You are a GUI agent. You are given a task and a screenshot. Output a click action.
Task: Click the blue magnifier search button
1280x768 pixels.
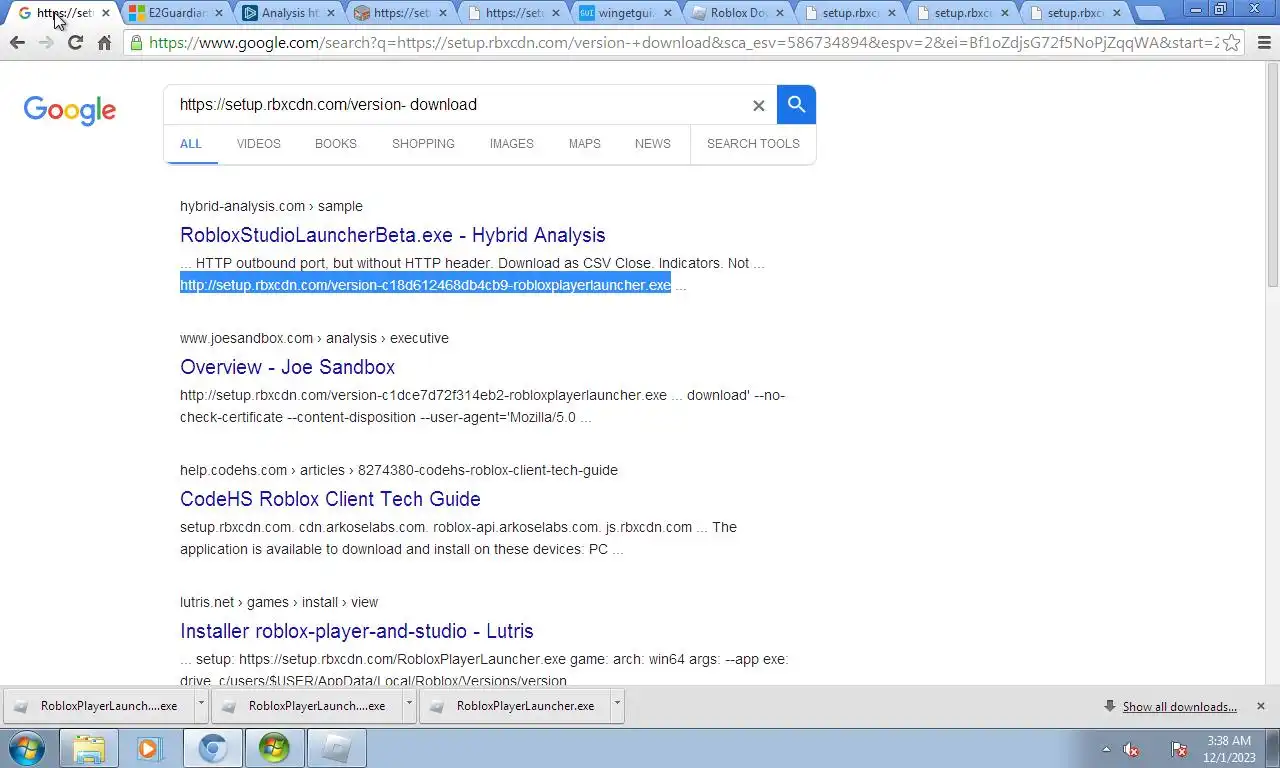[796, 104]
